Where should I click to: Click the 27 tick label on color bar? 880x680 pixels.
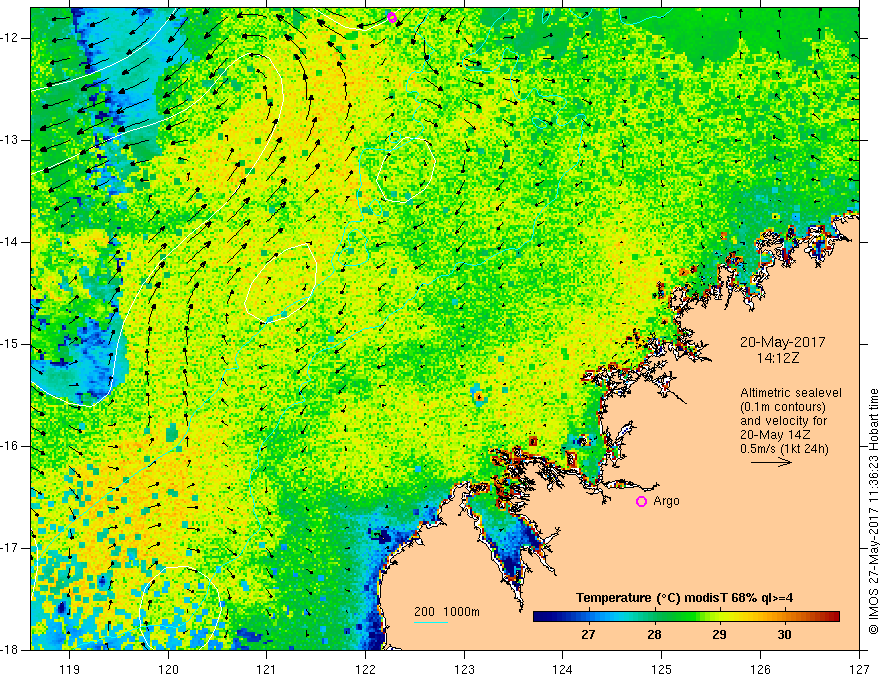[588, 635]
